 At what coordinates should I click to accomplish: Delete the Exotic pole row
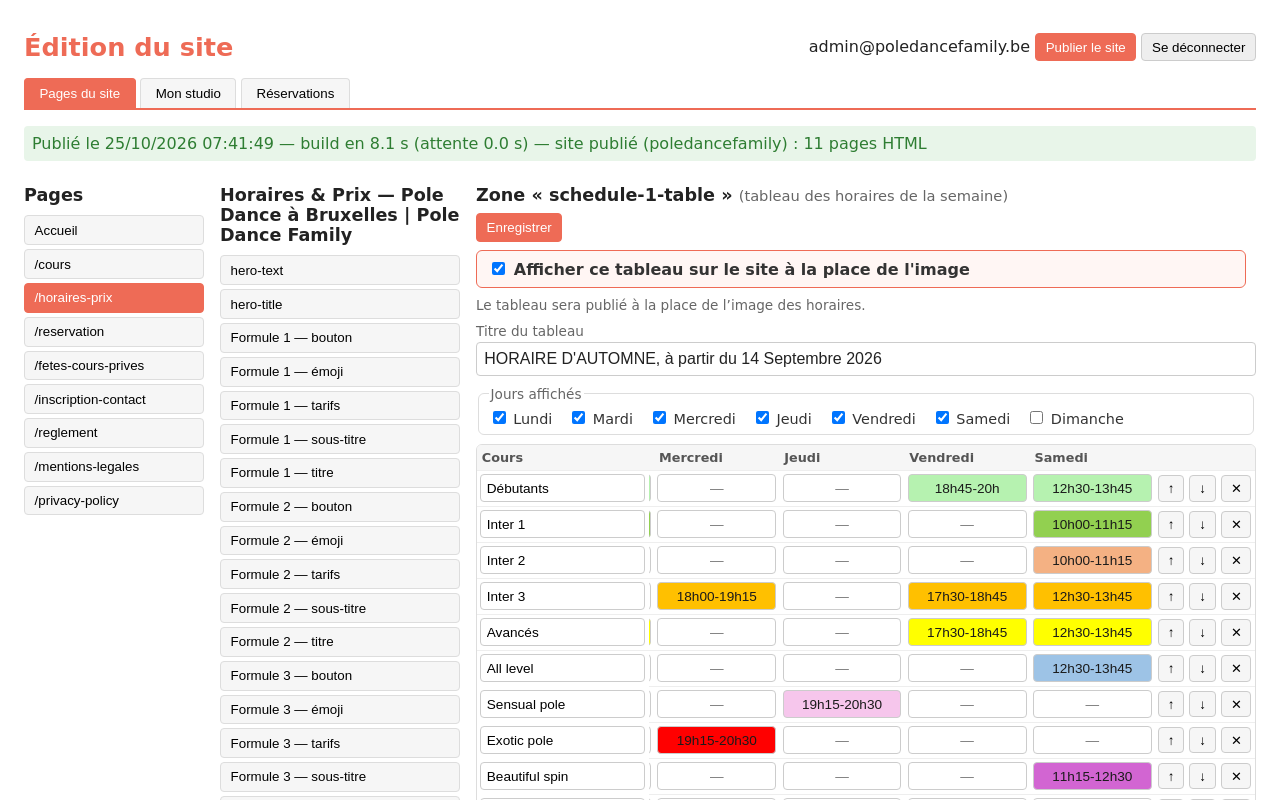[x=1236, y=740]
